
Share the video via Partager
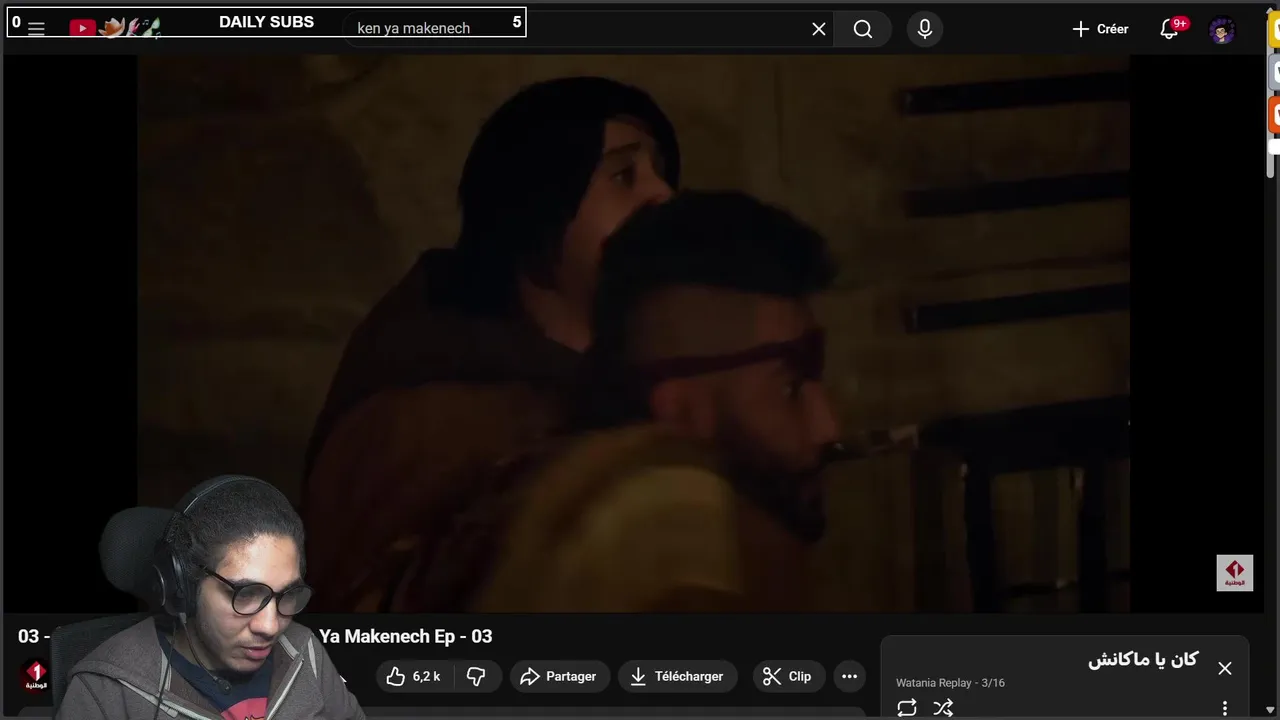click(559, 676)
